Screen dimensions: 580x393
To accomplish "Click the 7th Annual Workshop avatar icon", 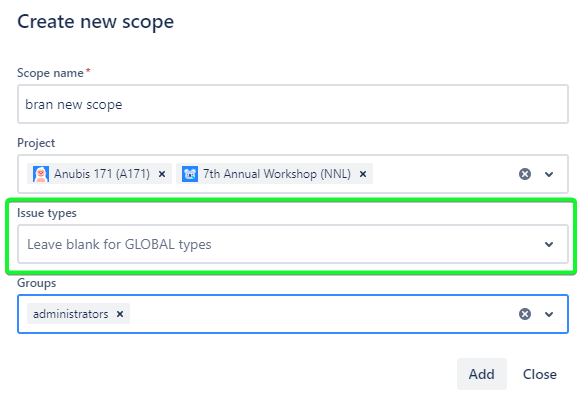I will coord(190,174).
